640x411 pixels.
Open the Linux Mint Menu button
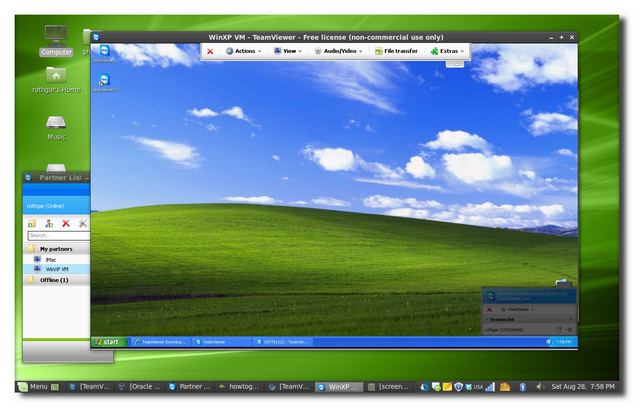[x=33, y=387]
